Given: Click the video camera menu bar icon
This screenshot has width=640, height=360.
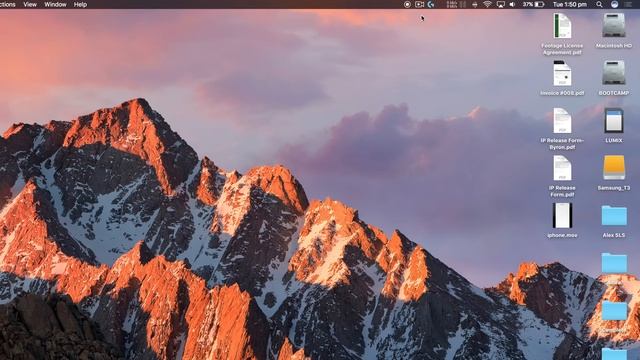Looking at the screenshot, I should (419, 4).
